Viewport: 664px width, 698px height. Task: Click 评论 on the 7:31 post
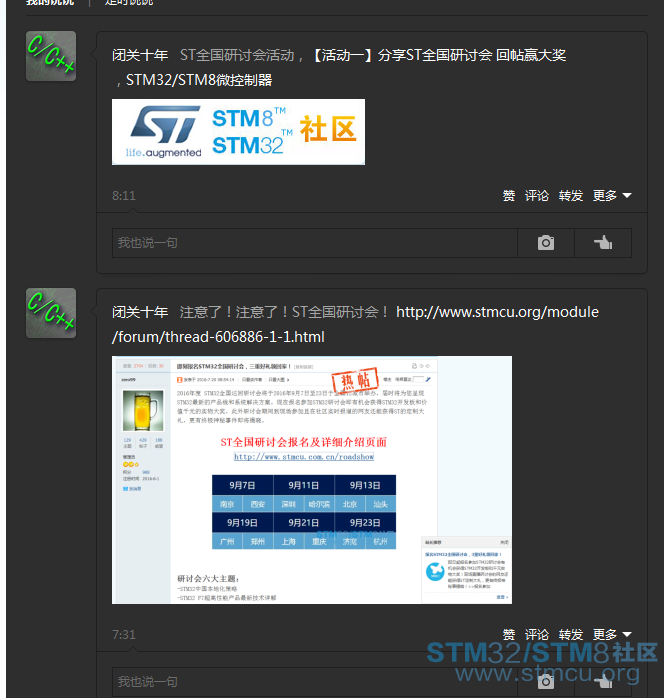(x=537, y=634)
